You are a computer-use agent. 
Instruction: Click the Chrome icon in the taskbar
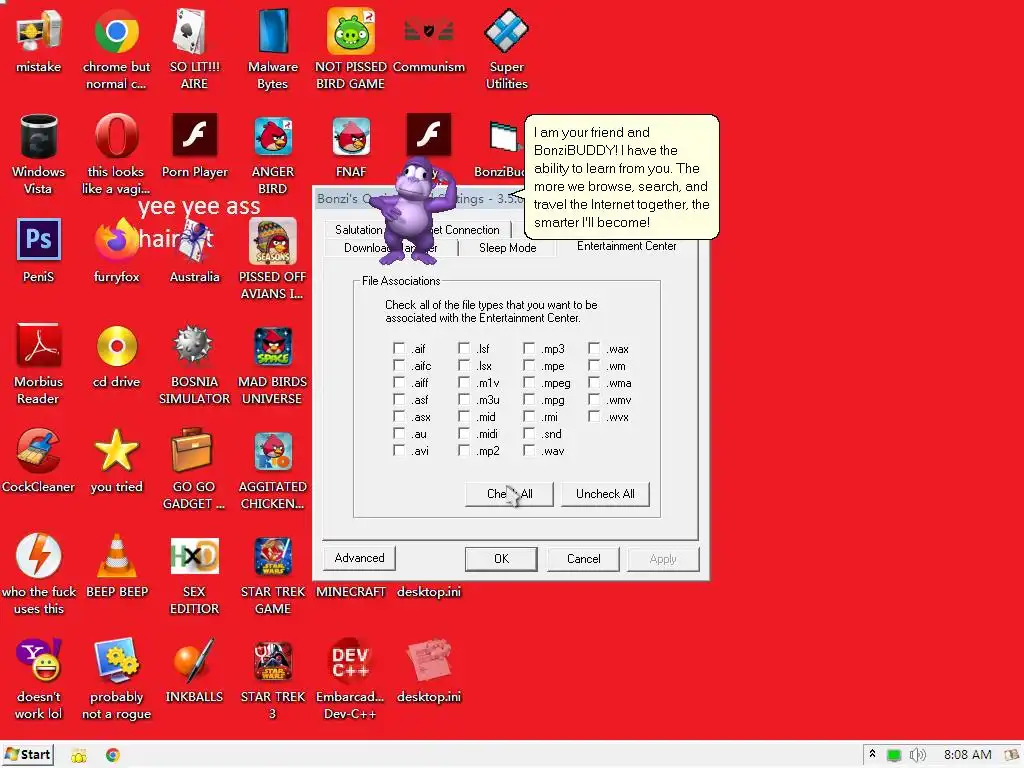coord(112,755)
